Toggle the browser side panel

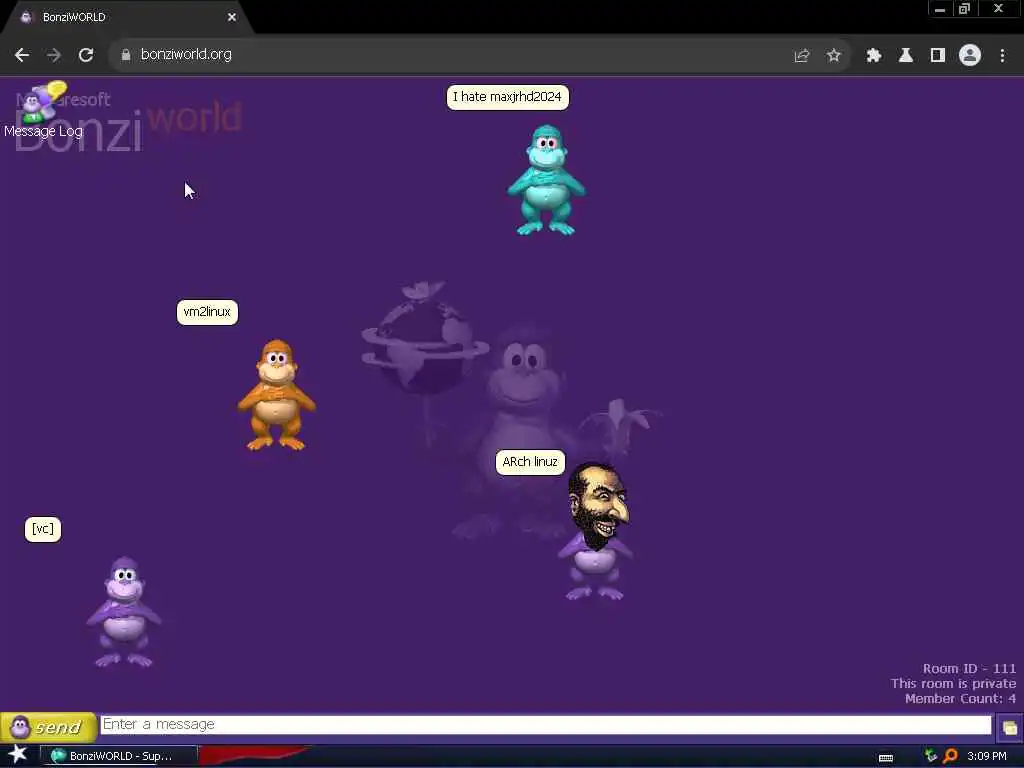(938, 56)
